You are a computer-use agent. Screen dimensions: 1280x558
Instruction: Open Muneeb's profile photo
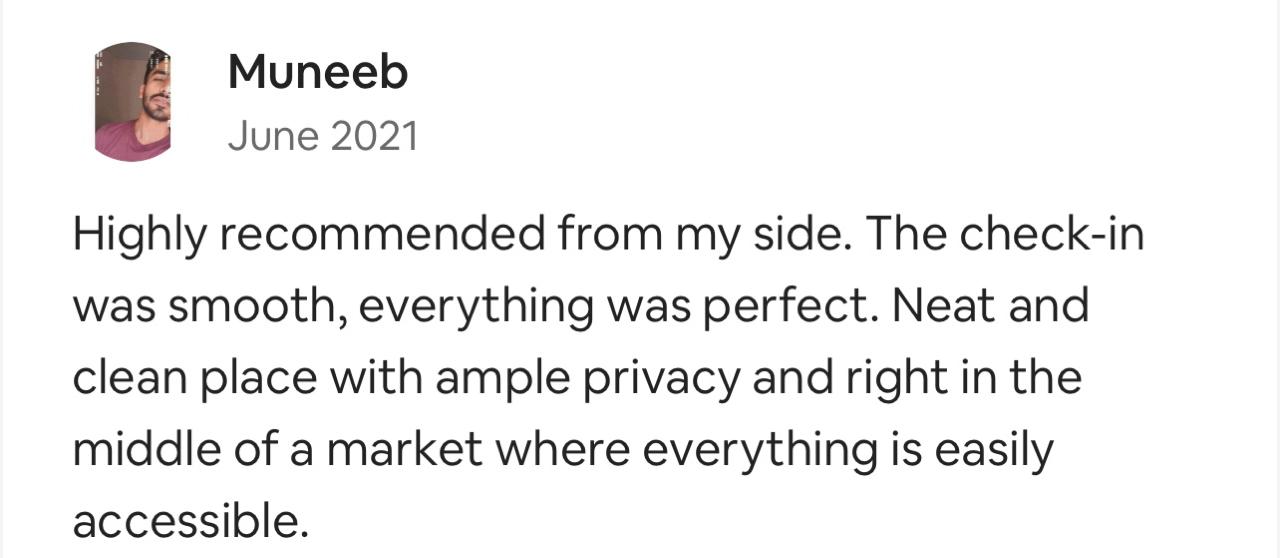click(x=132, y=102)
